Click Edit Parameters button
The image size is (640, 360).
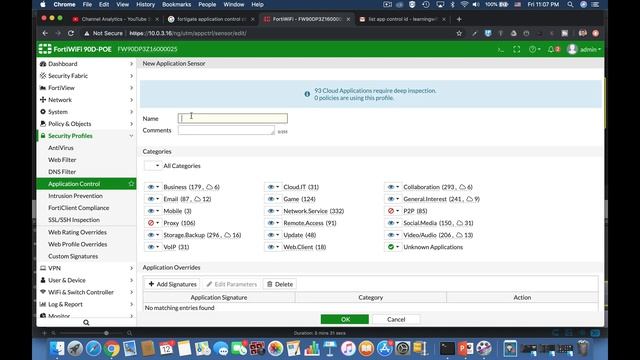tap(231, 284)
